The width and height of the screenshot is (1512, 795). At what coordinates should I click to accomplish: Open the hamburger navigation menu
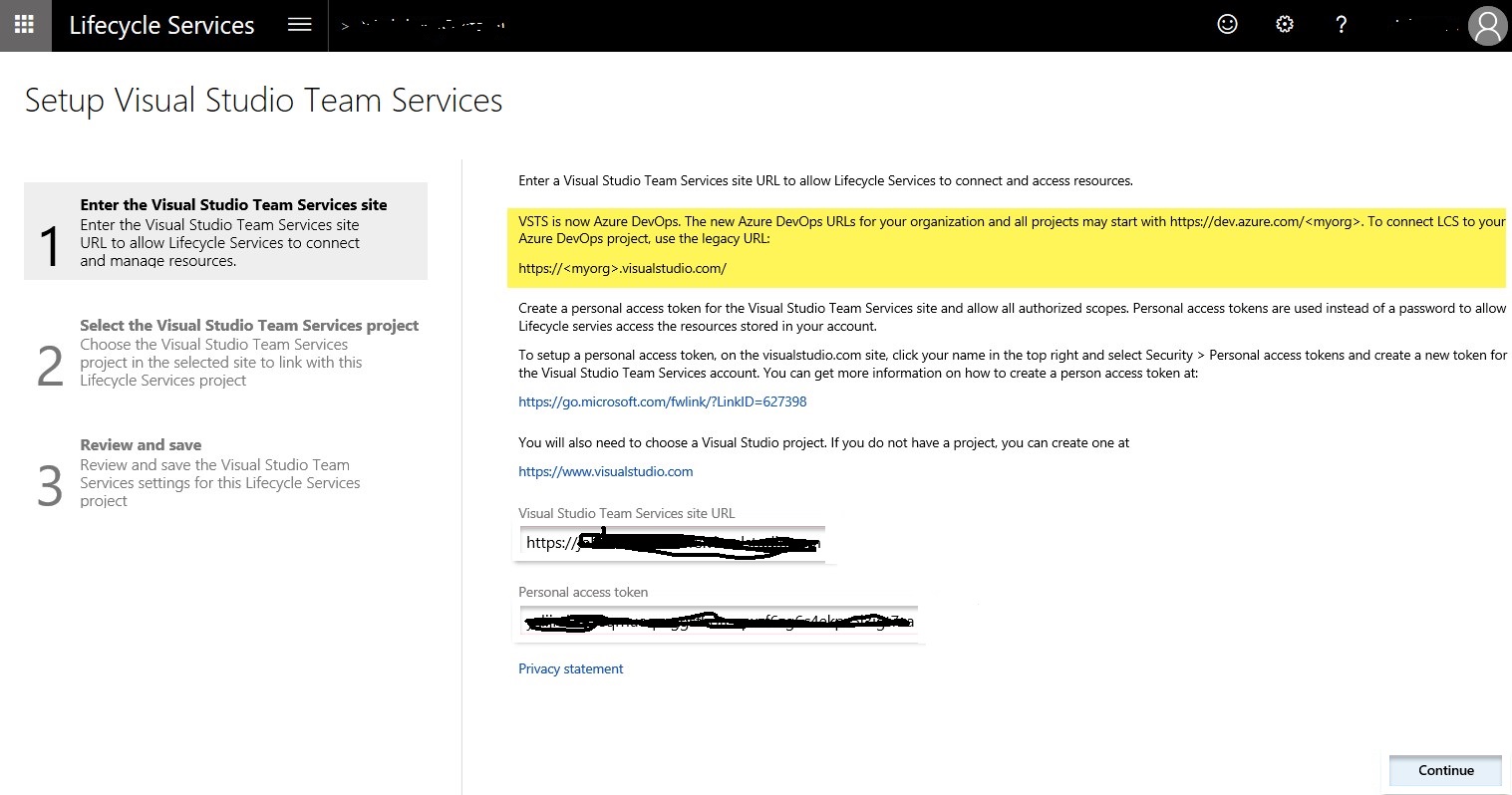pos(300,25)
